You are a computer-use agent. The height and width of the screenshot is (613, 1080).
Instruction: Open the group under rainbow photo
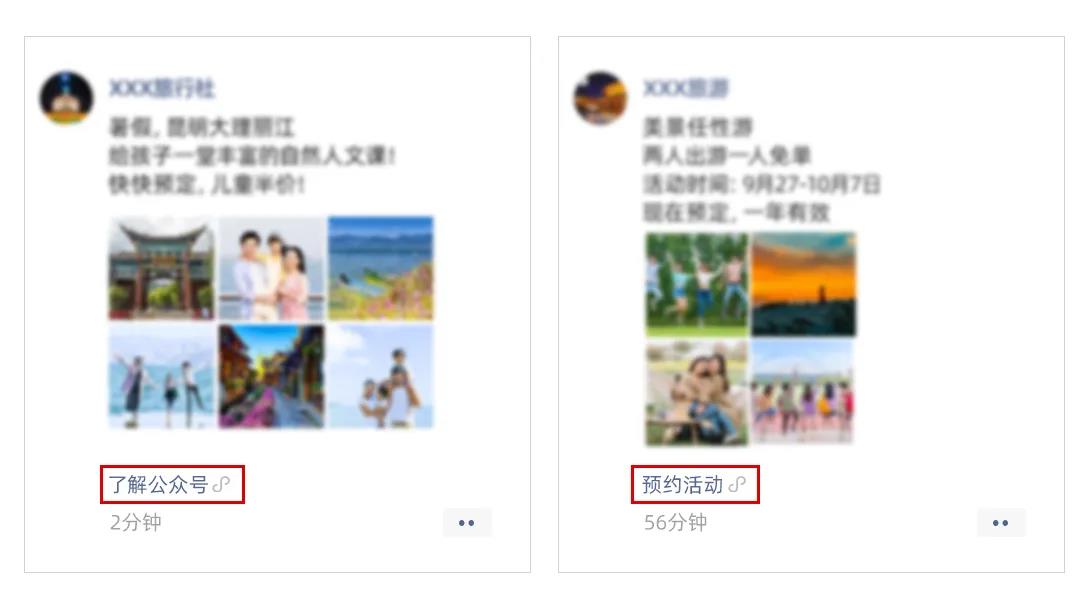tap(802, 393)
